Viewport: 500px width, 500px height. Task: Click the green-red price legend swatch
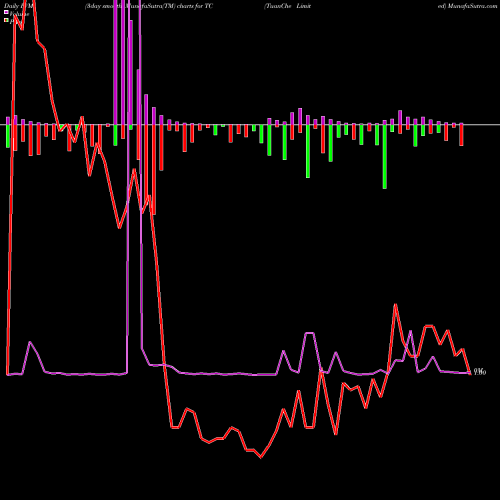pyautogui.click(x=6, y=21)
